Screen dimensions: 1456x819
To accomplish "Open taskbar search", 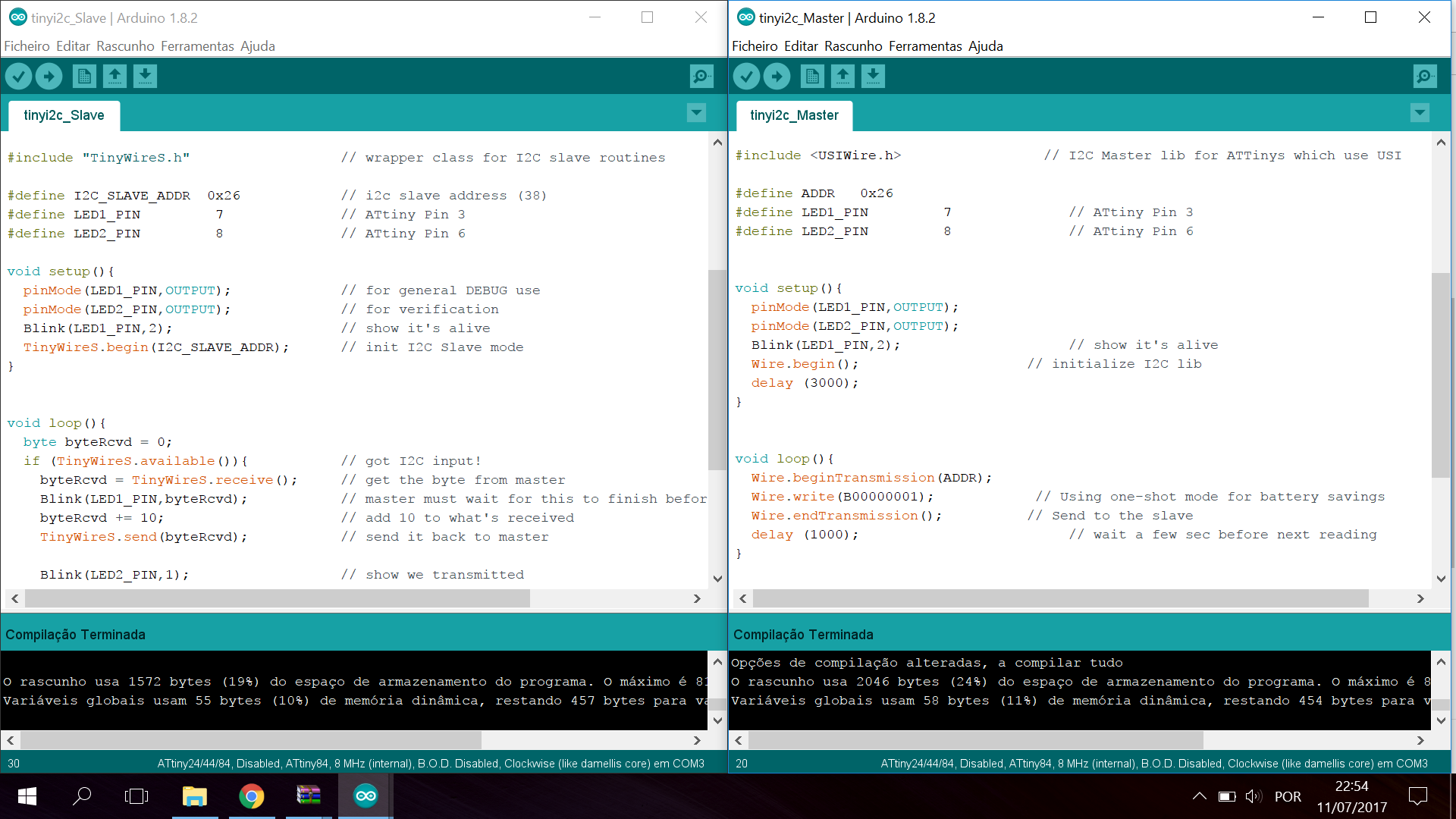I will [82, 796].
